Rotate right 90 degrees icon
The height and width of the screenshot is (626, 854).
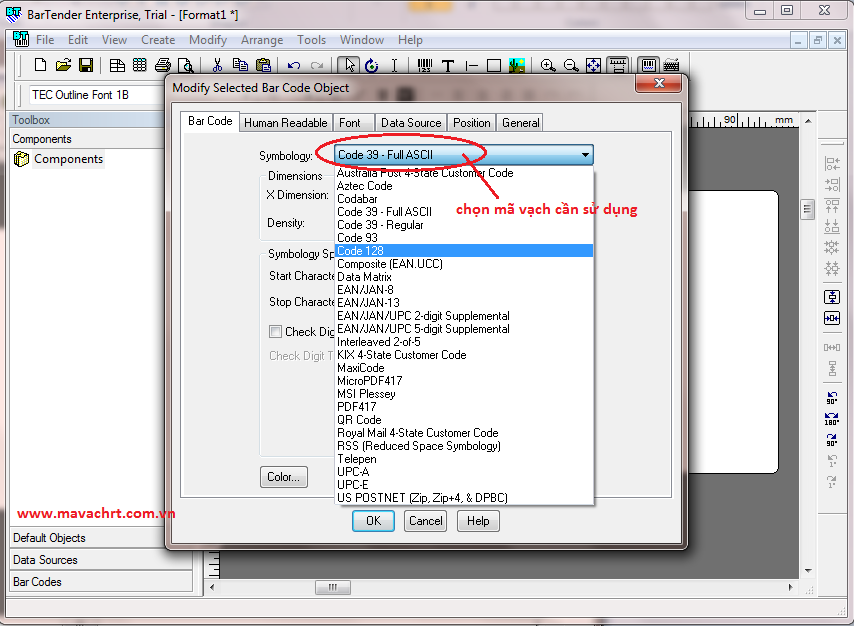pyautogui.click(x=832, y=440)
